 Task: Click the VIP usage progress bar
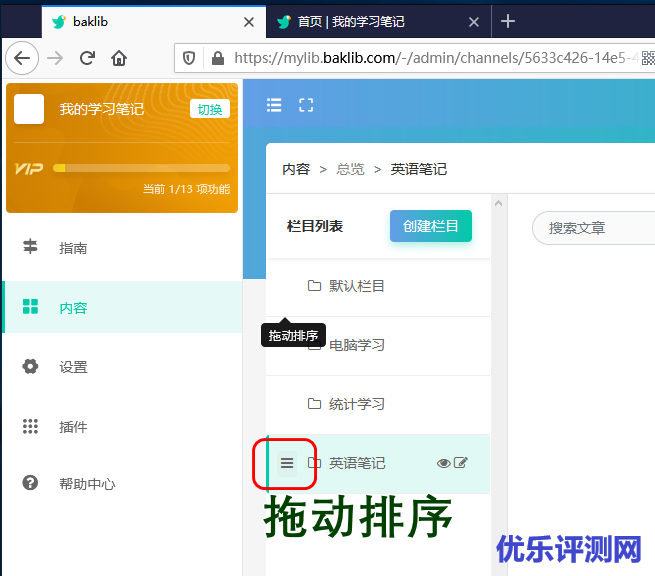click(x=141, y=168)
